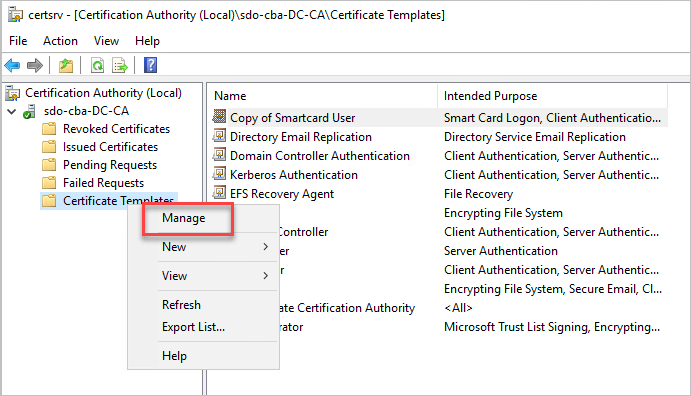Click the Up one level folder icon

(x=66, y=66)
